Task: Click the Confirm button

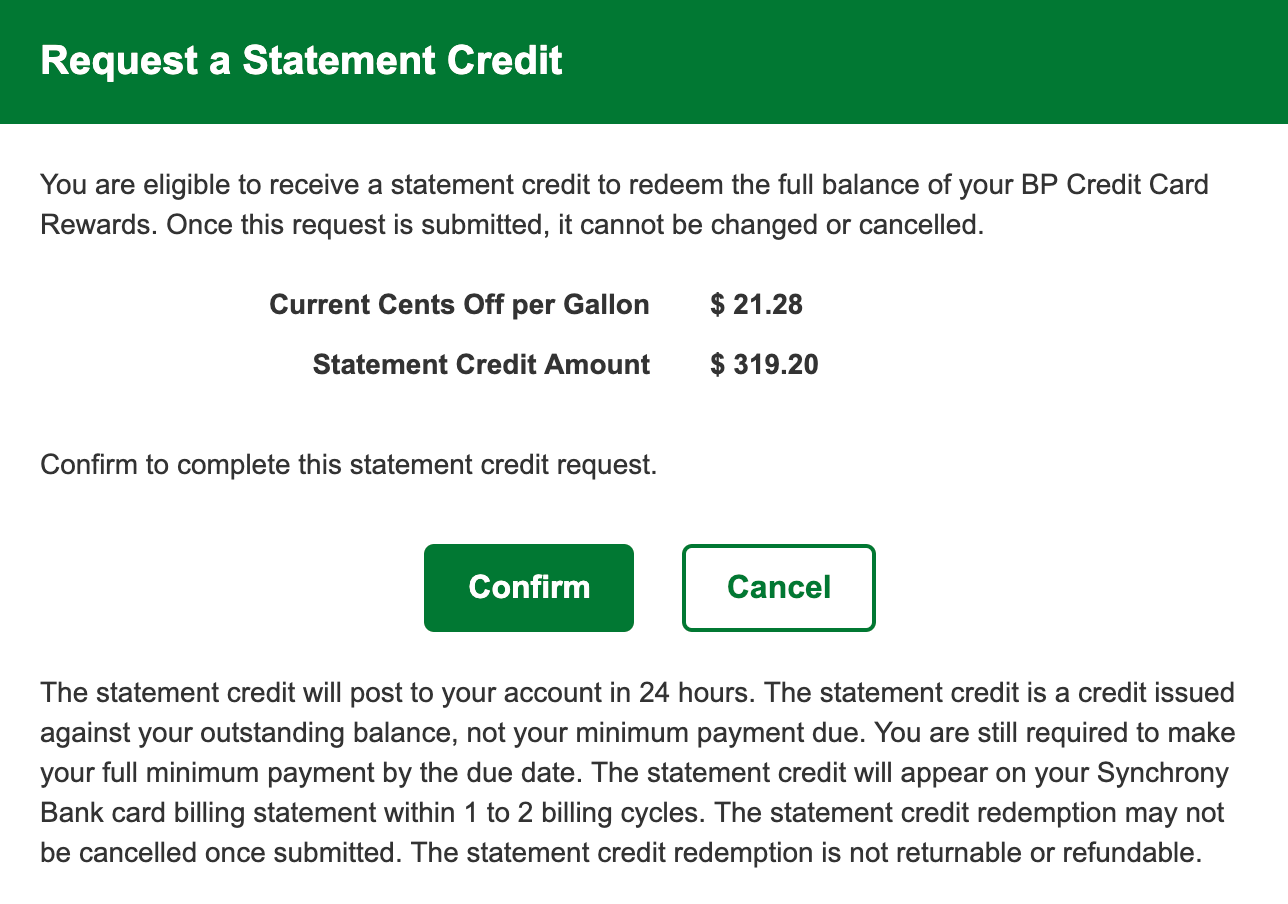Action: [x=529, y=588]
